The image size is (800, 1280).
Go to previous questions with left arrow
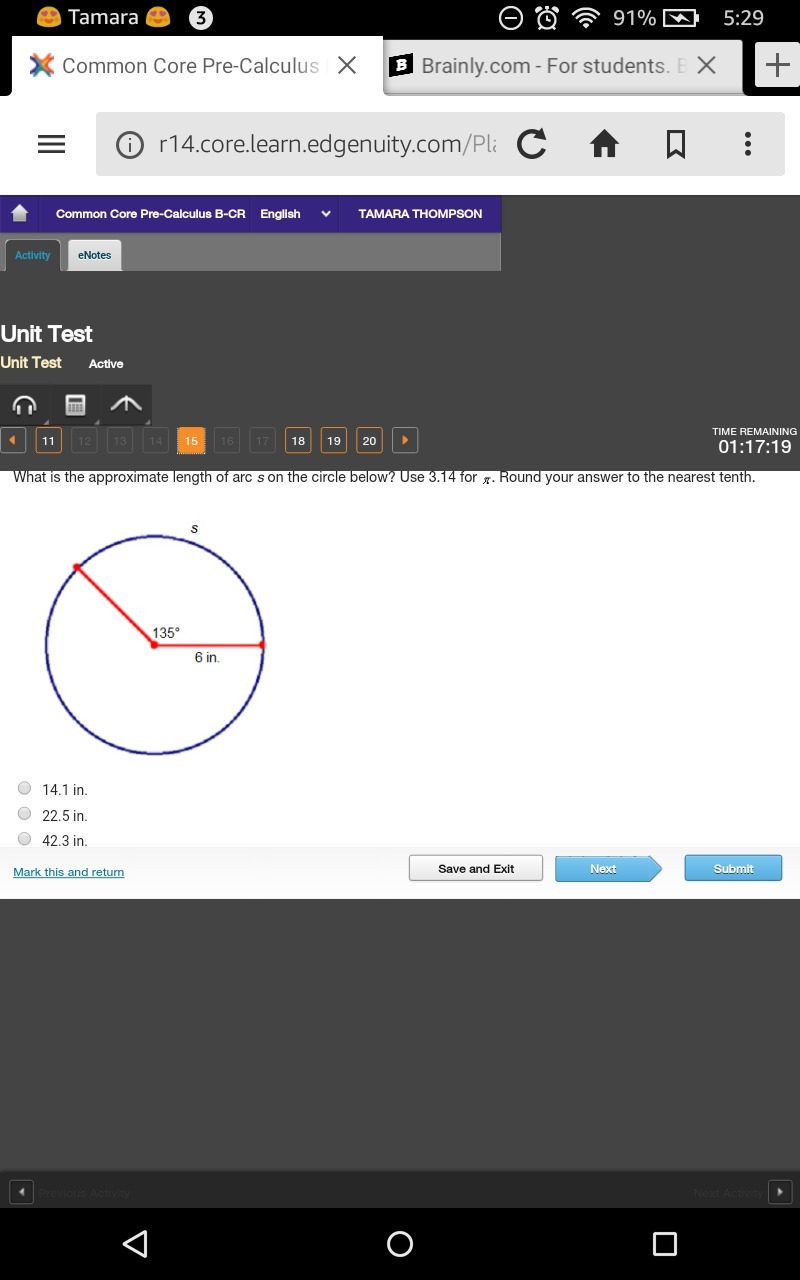tap(13, 440)
